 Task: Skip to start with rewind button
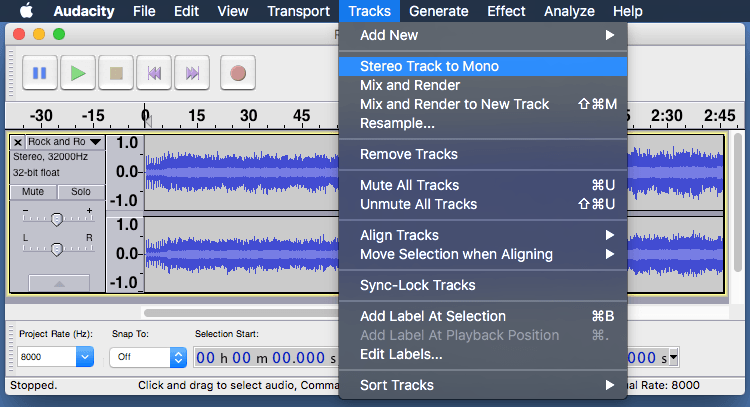[x=154, y=73]
